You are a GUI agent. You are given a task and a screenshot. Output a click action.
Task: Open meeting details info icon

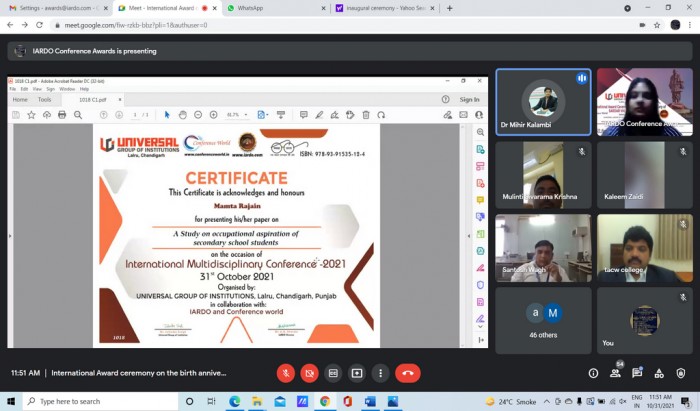click(593, 373)
